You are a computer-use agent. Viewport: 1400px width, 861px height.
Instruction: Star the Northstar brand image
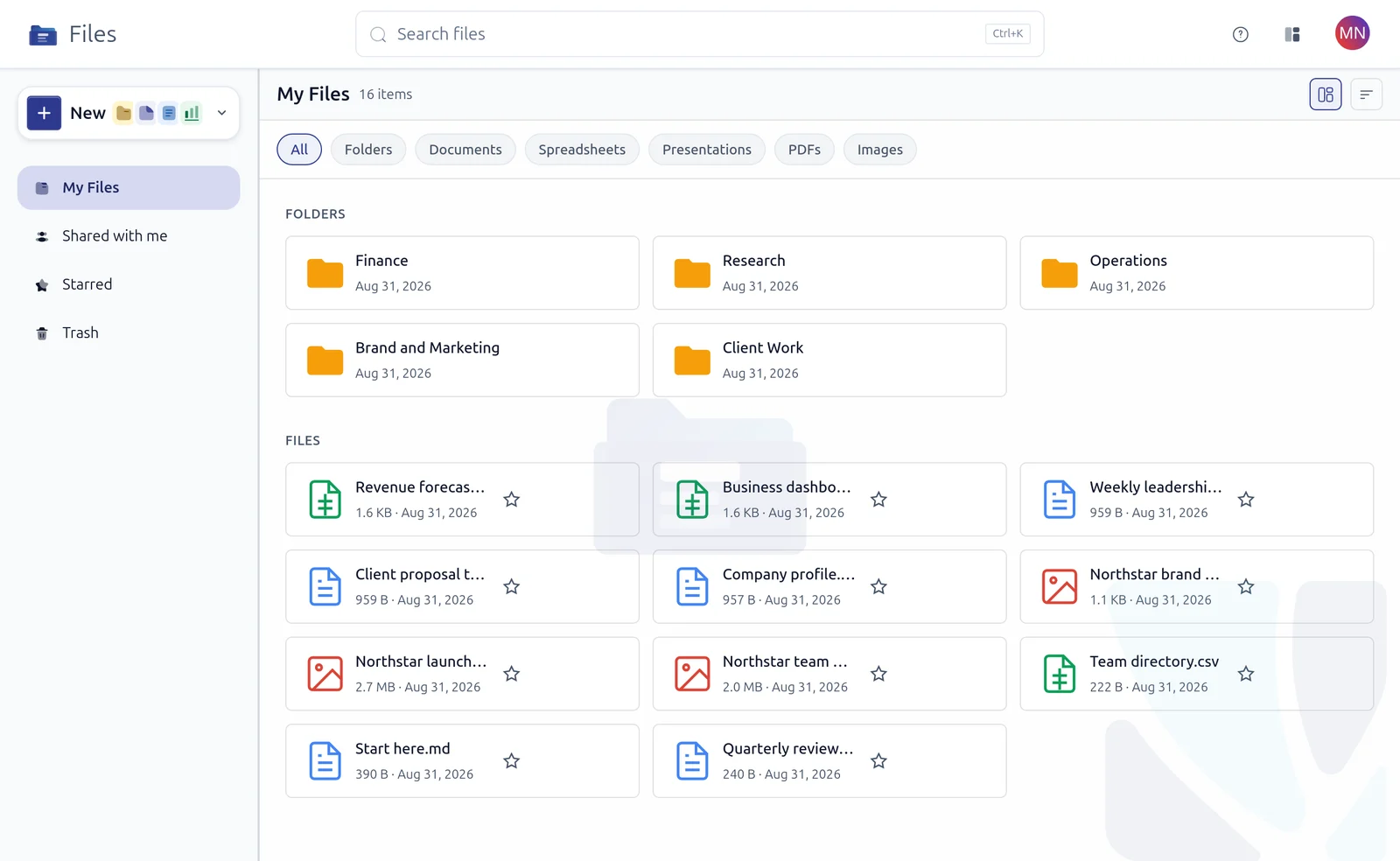pos(1246,587)
